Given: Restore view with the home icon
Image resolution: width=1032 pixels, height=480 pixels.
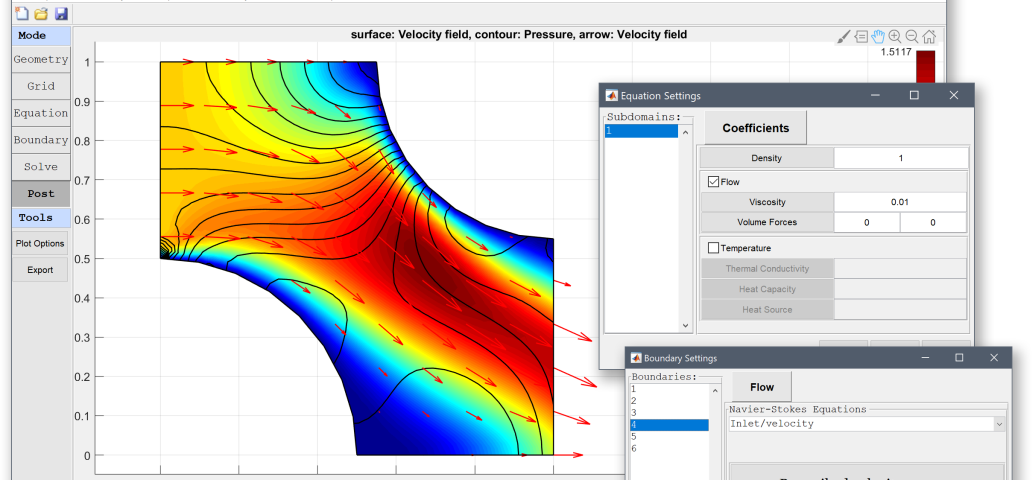Looking at the screenshot, I should (929, 37).
